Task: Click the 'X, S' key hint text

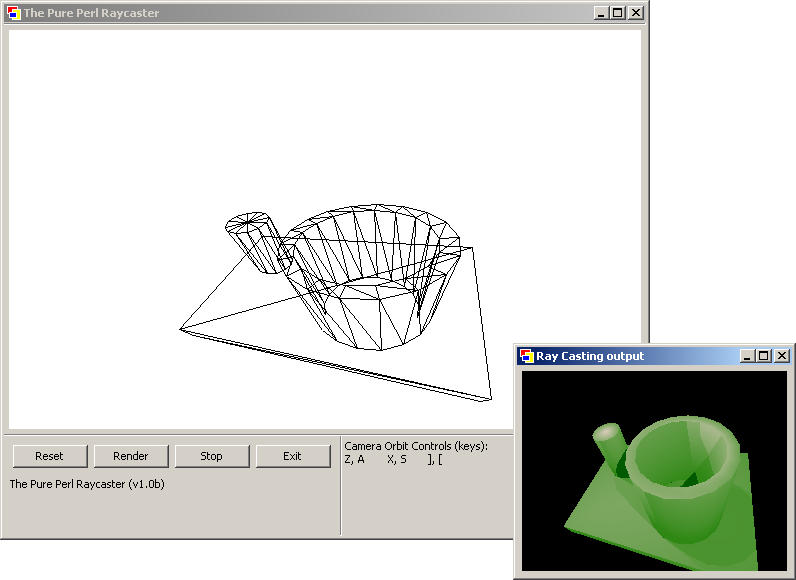Action: 396,460
